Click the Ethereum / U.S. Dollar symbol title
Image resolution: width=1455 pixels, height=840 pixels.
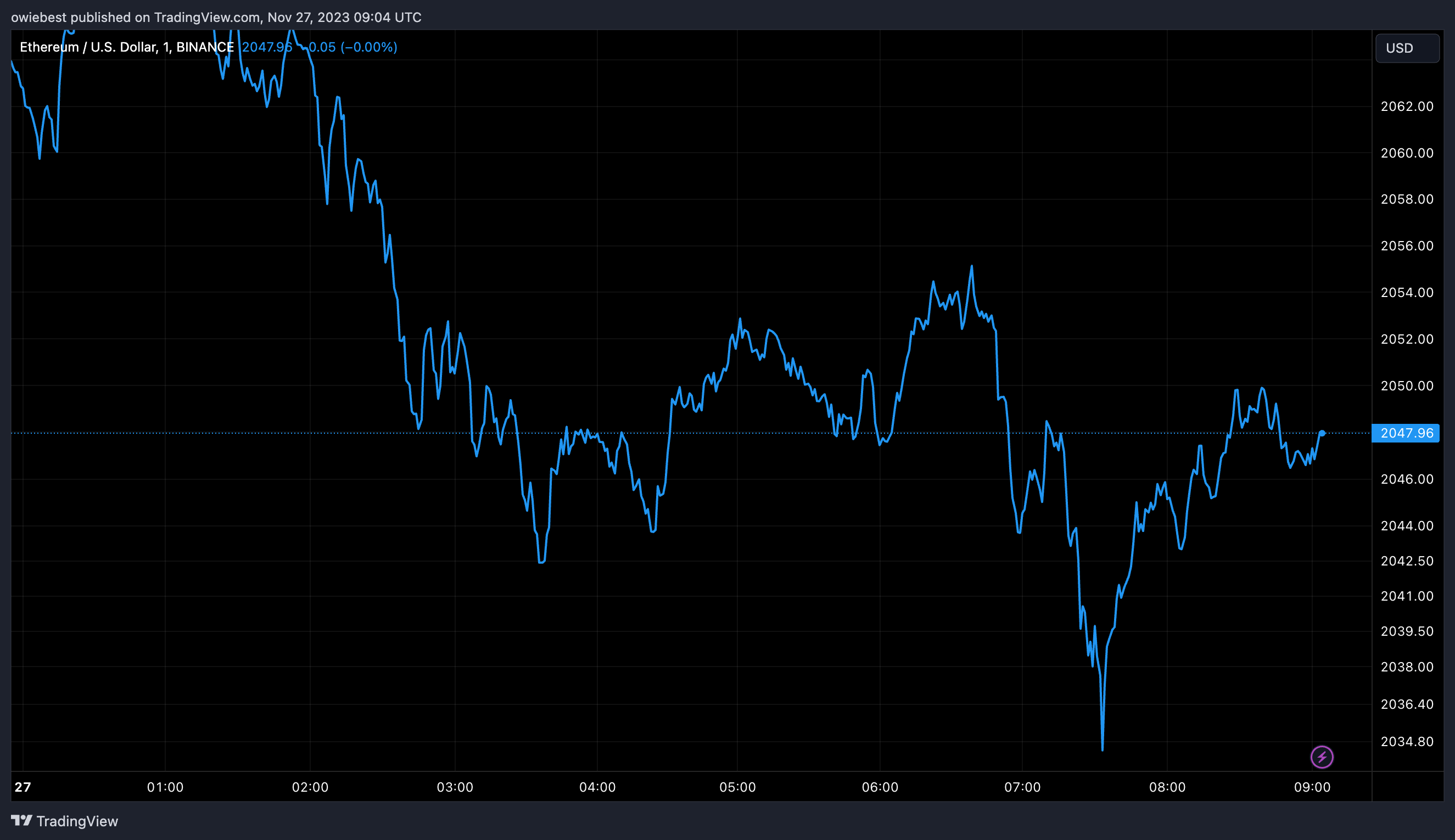coord(127,47)
